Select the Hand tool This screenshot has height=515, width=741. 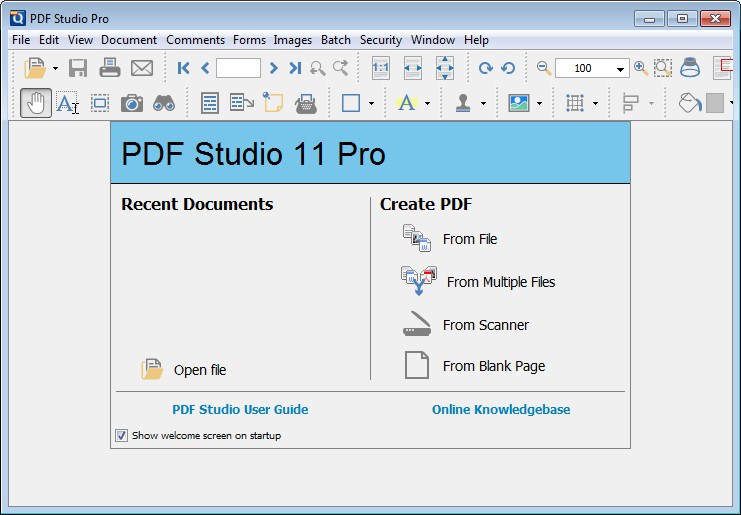[x=36, y=103]
